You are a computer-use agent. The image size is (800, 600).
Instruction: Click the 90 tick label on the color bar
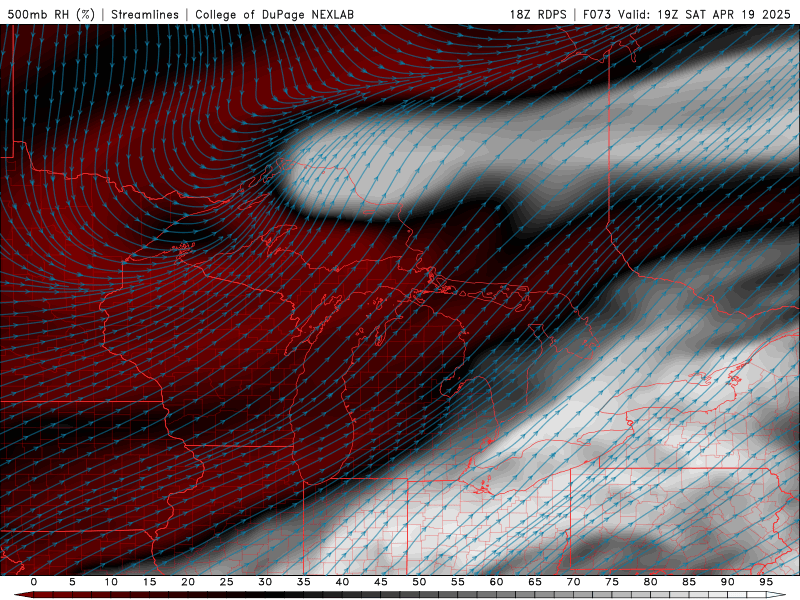[x=727, y=582]
